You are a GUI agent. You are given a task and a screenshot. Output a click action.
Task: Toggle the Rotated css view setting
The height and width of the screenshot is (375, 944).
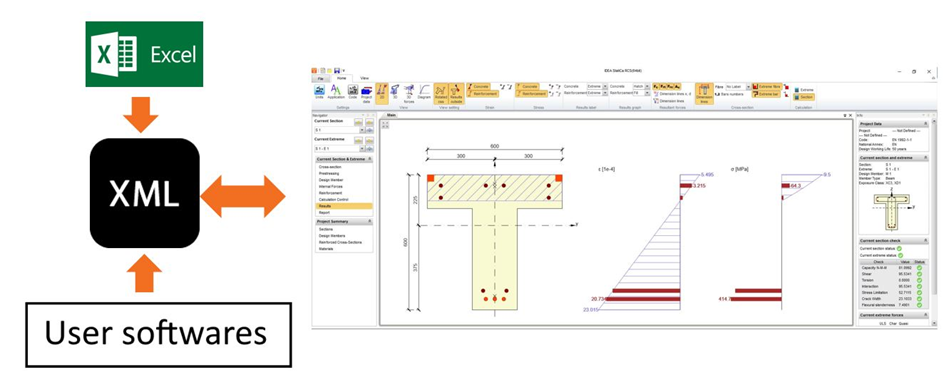(441, 94)
